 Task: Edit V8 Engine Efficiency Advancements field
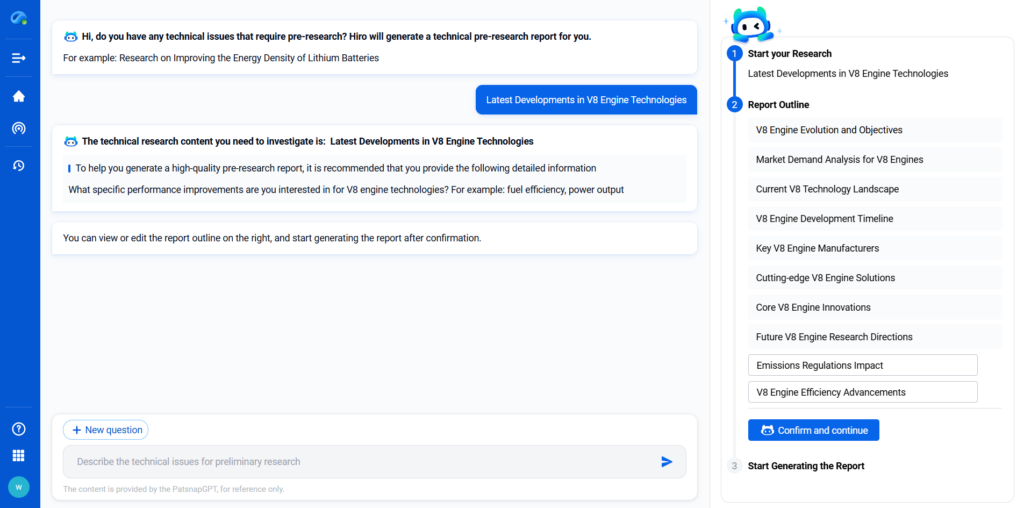862,392
